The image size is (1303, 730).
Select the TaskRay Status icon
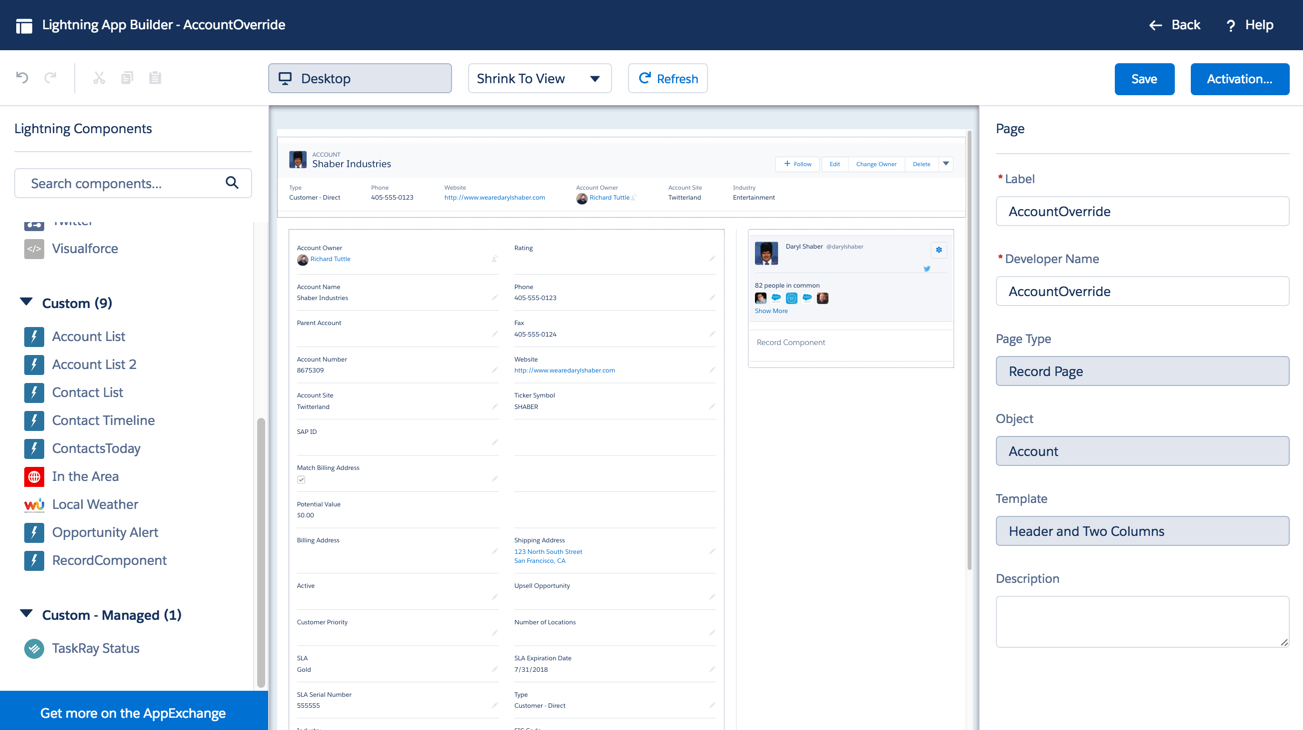click(x=34, y=649)
